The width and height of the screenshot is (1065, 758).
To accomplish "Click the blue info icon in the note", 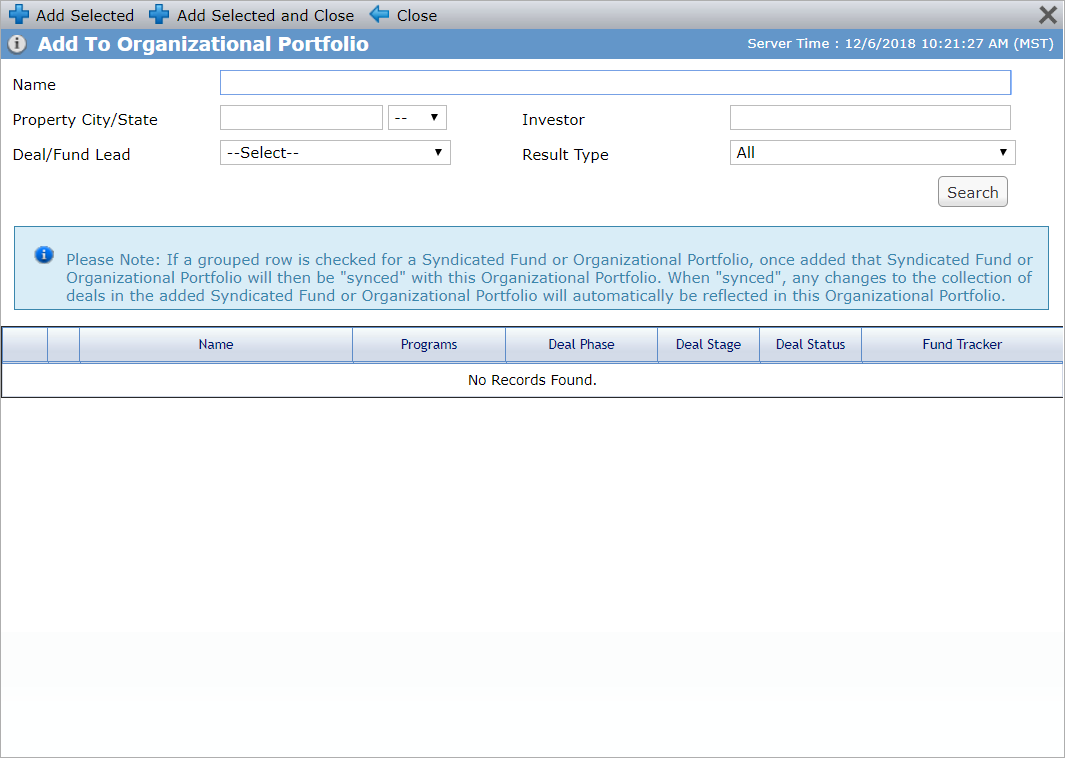I will point(44,255).
